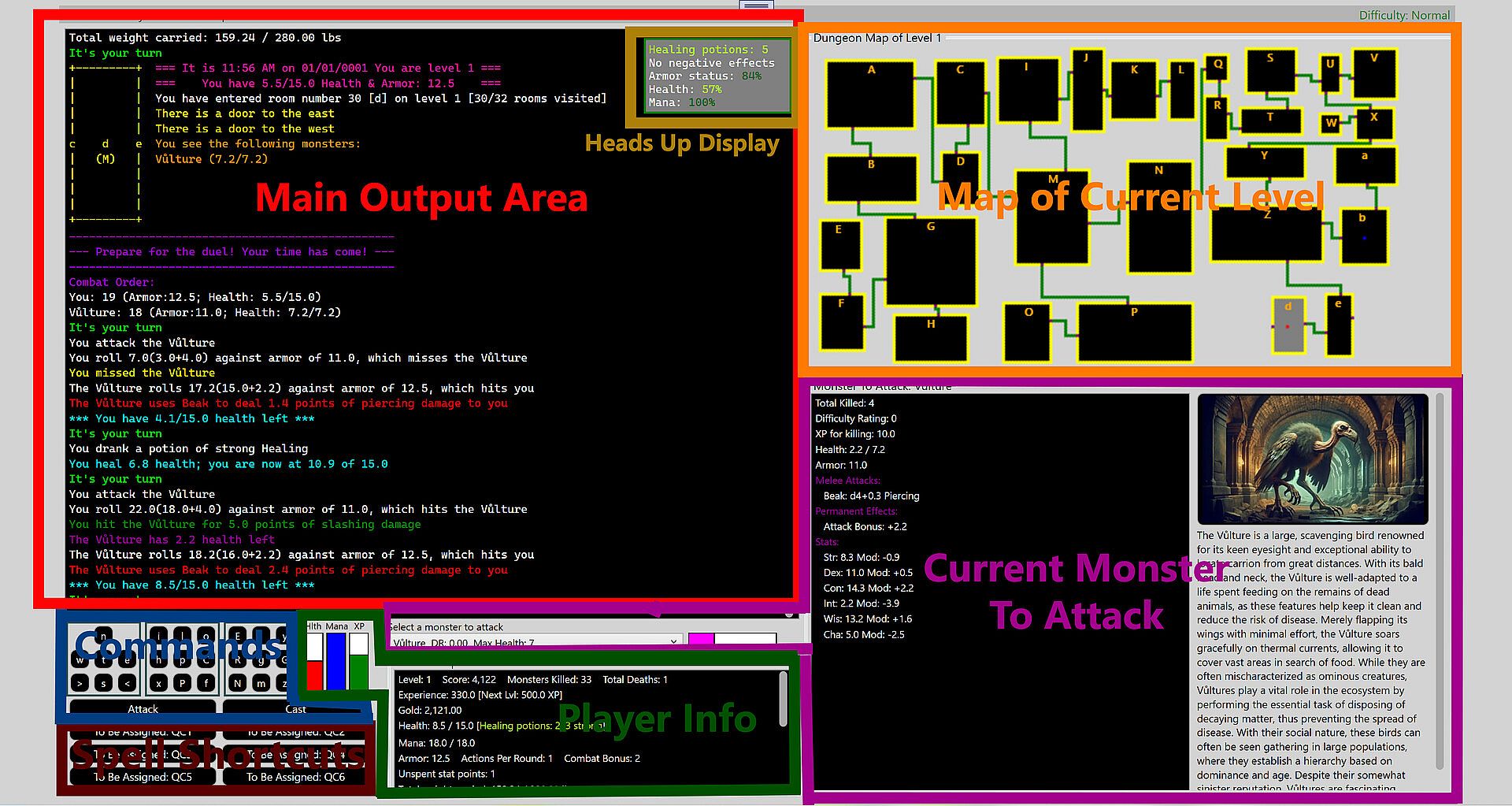
Task: Click the monster description scrollbar
Action: [1440, 581]
